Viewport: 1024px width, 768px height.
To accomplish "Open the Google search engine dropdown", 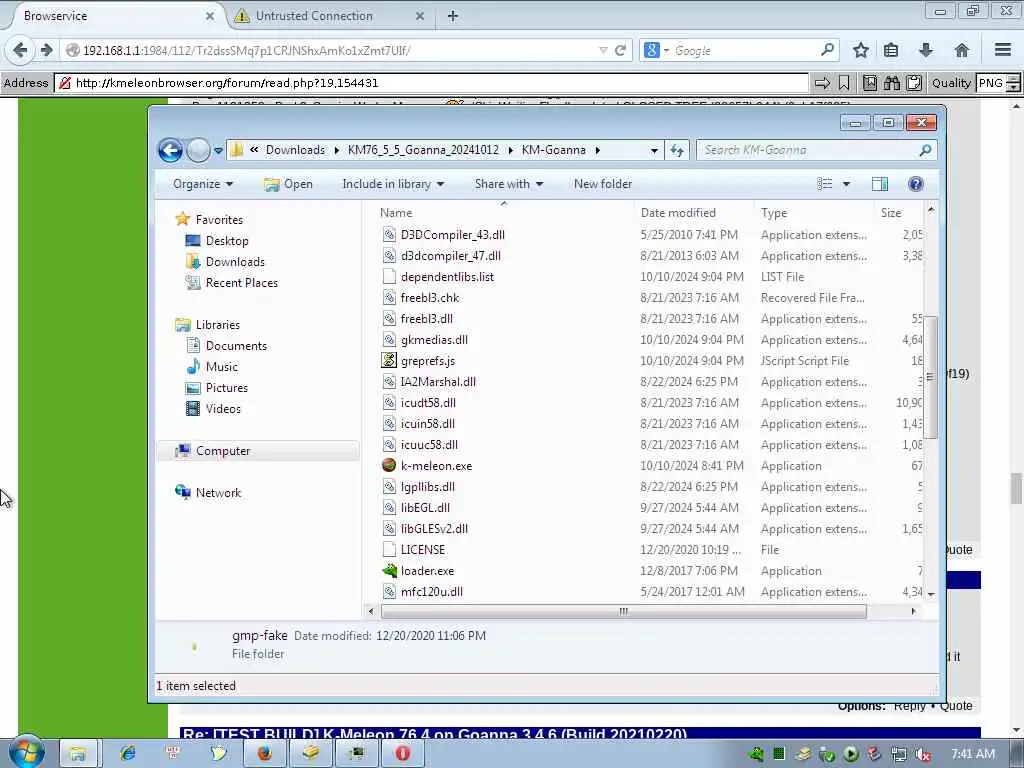I will (x=667, y=50).
